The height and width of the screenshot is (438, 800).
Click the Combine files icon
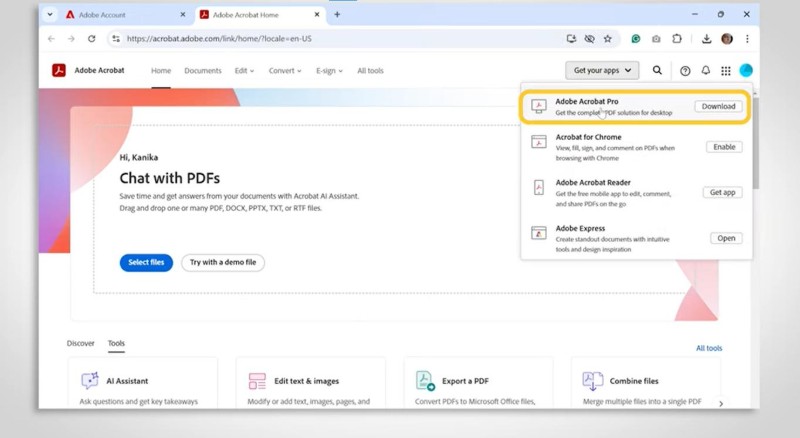(x=592, y=381)
